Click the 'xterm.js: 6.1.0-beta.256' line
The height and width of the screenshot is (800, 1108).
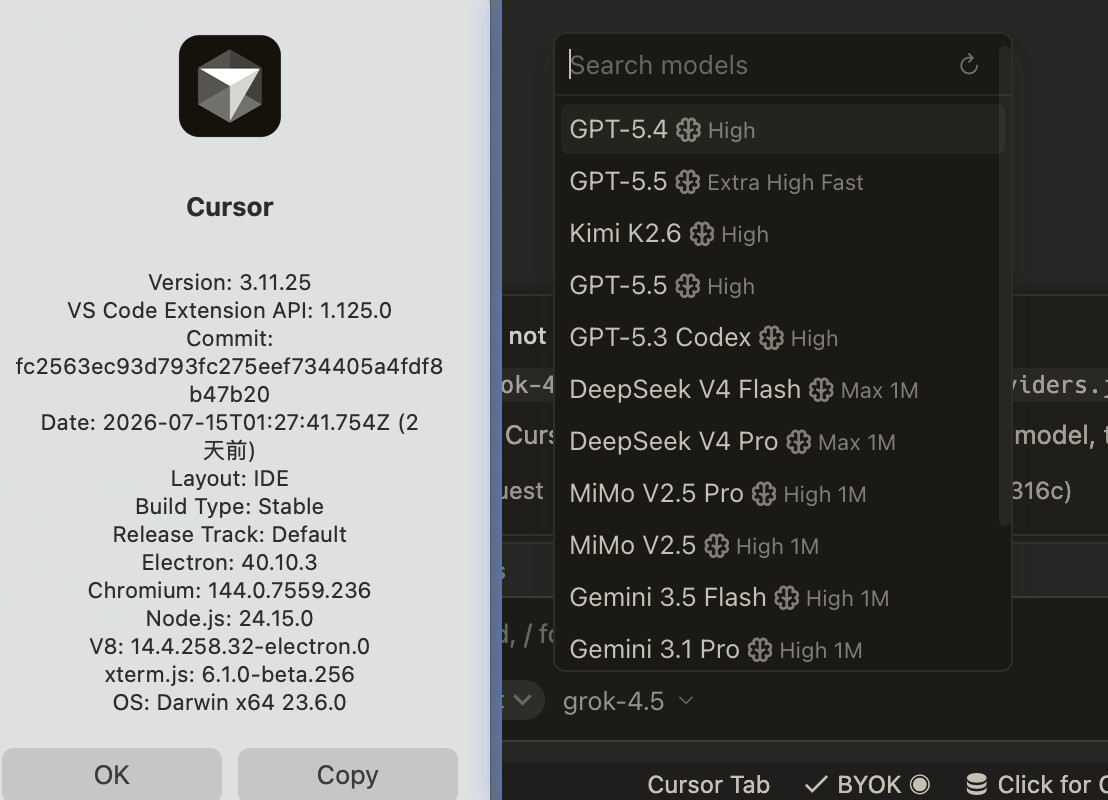tap(230, 674)
